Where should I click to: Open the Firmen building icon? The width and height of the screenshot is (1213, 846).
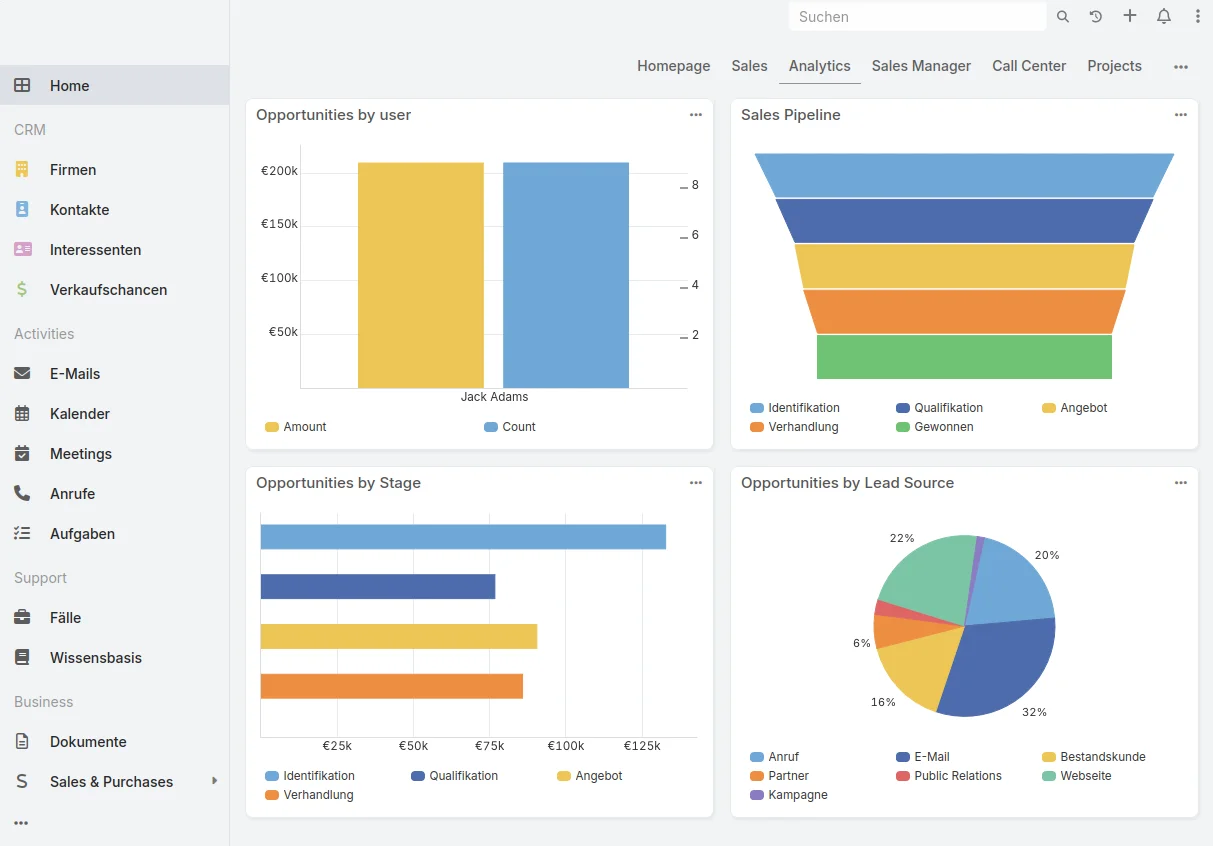pyautogui.click(x=22, y=170)
